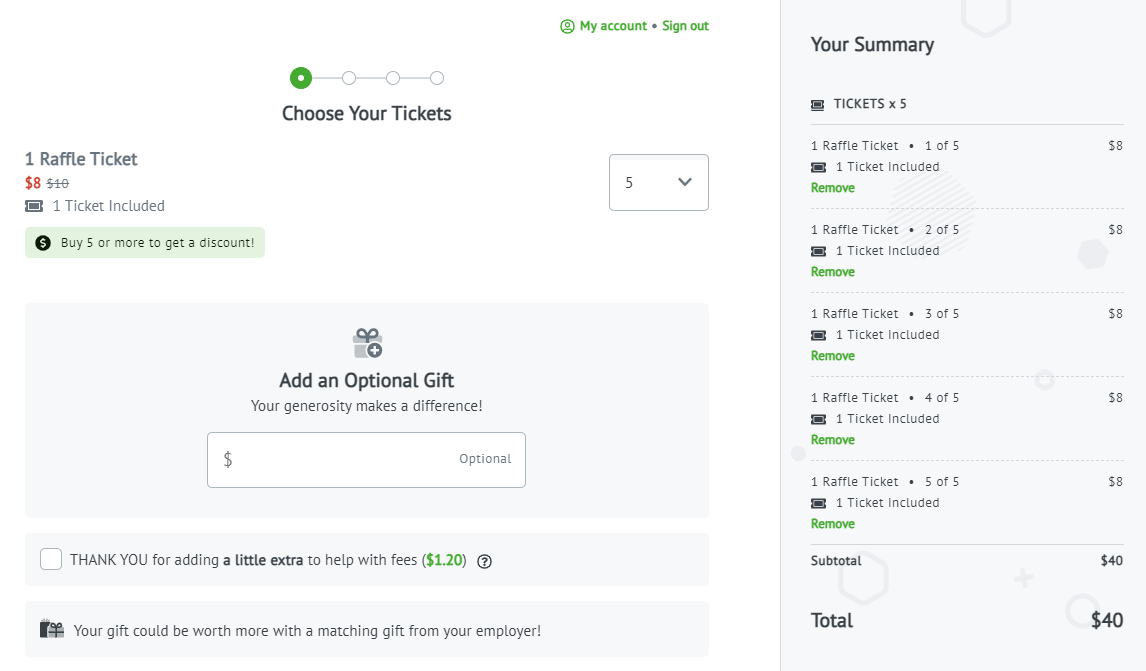This screenshot has height=671, width=1146.
Task: Click the My account user icon
Action: click(x=567, y=26)
